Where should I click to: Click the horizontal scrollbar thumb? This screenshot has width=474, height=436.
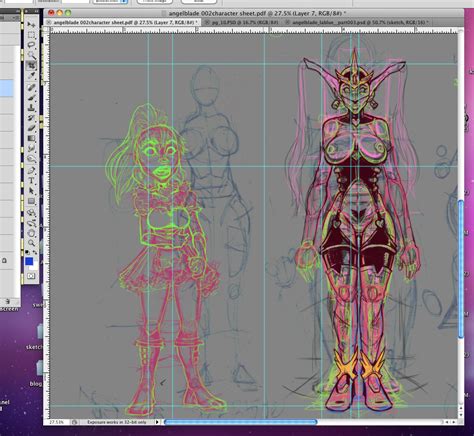click(x=240, y=422)
